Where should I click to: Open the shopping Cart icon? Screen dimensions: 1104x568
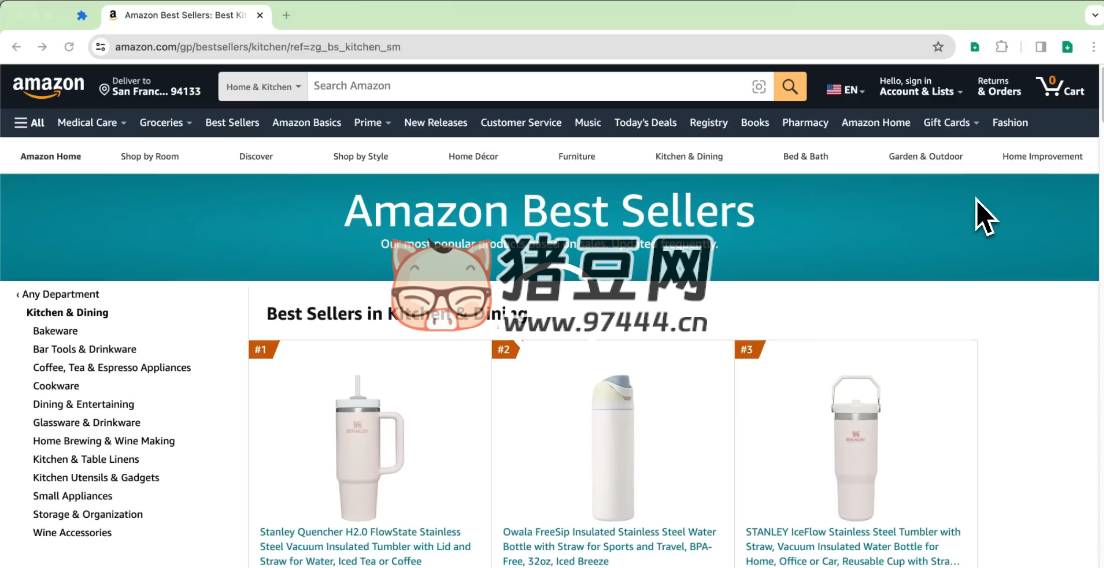[1060, 87]
